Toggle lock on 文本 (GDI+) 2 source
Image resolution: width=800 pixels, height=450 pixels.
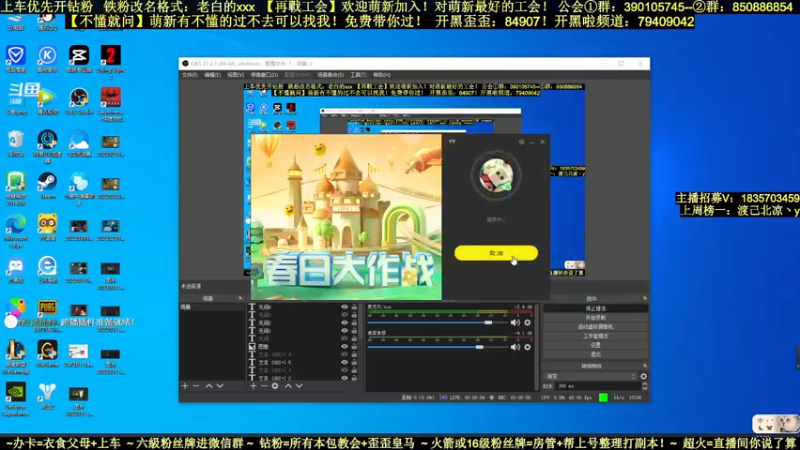(354, 378)
